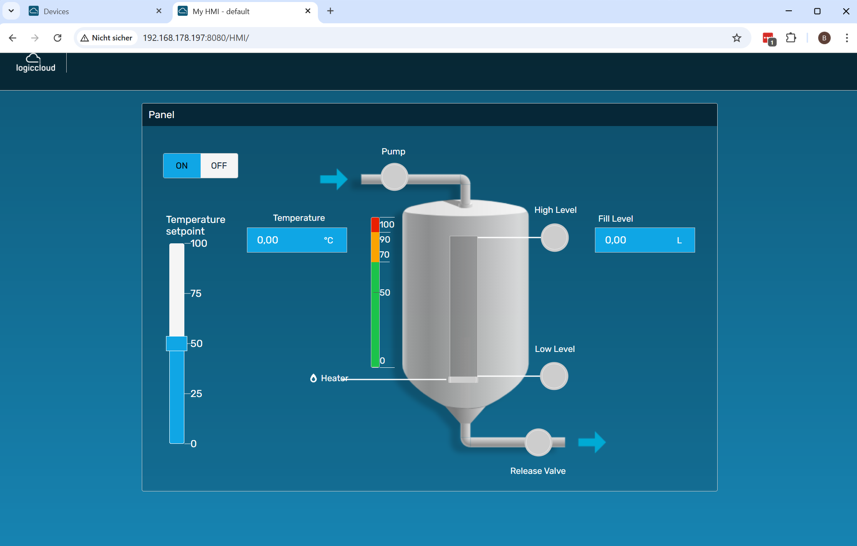
Task: Open the browser extensions puzzle icon
Action: click(x=791, y=38)
